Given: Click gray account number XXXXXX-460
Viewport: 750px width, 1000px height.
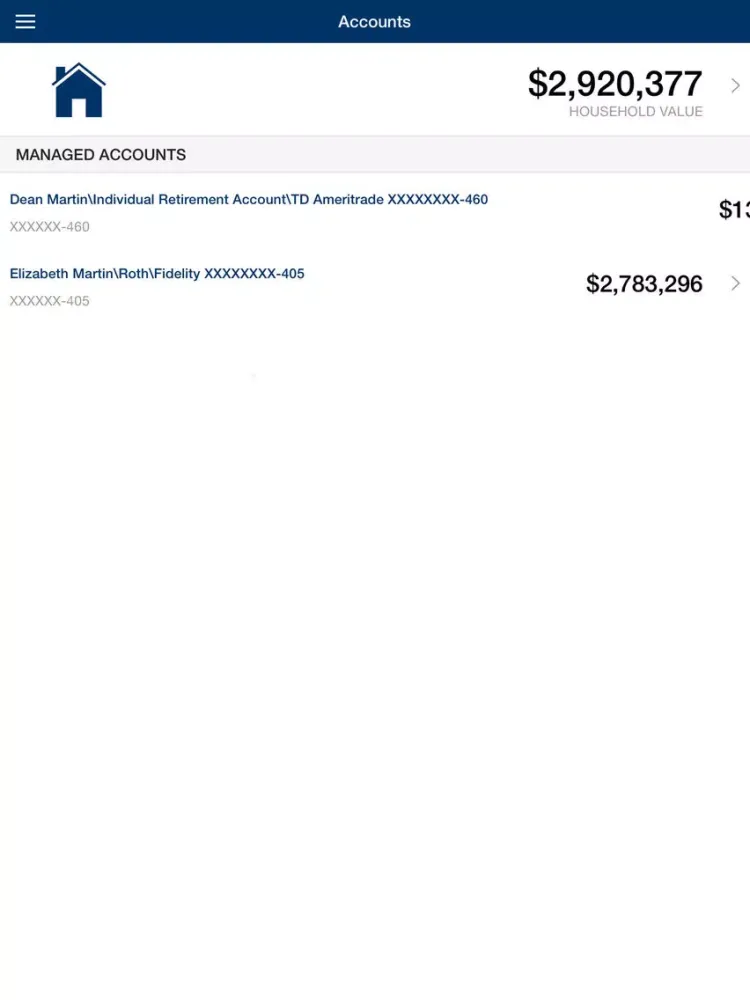Looking at the screenshot, I should pos(50,227).
